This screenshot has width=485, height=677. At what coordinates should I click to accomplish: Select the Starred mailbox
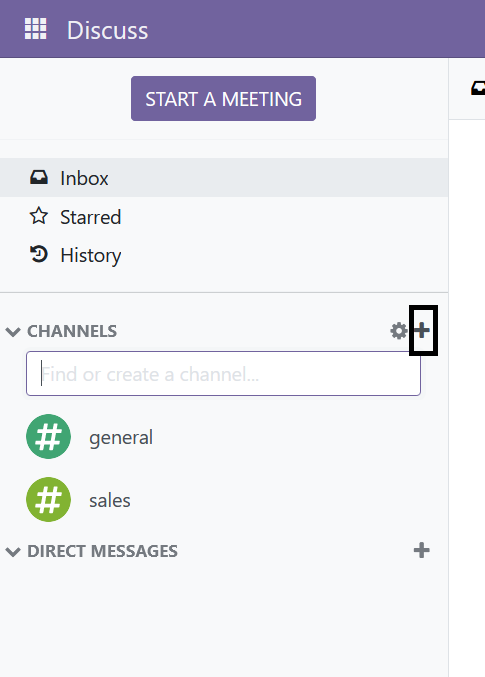[224, 216]
